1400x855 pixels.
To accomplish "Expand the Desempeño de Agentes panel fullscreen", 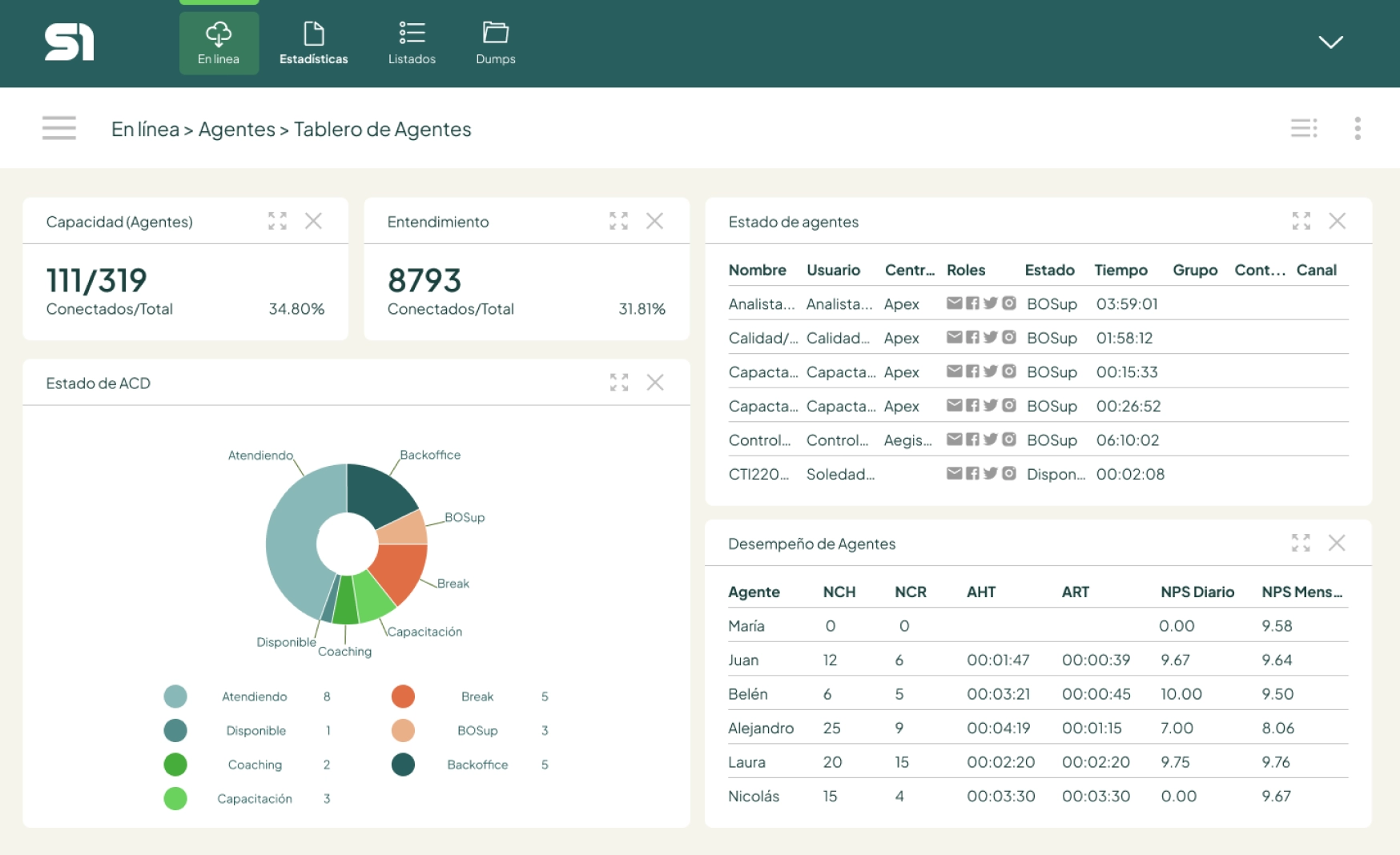I will pos(1301,543).
